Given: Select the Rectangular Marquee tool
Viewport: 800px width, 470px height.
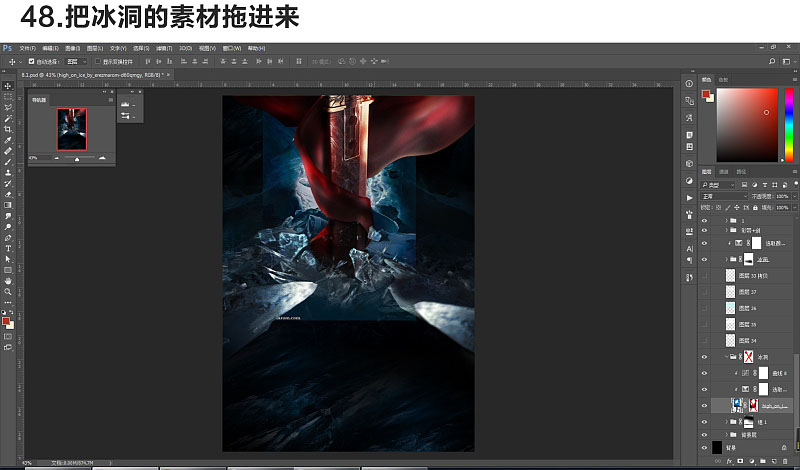Looking at the screenshot, I should (x=8, y=96).
